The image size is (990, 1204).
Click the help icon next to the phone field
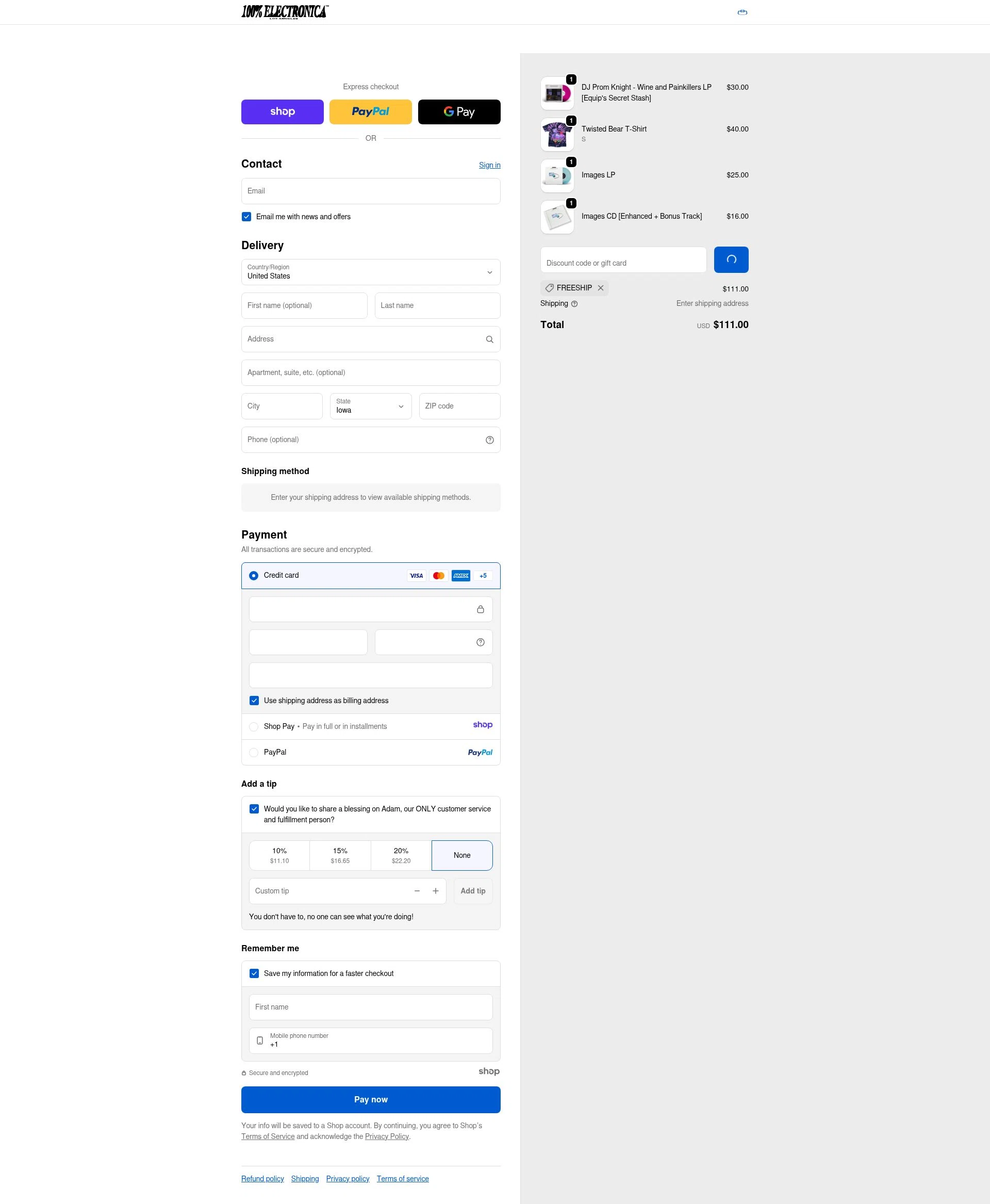[489, 440]
